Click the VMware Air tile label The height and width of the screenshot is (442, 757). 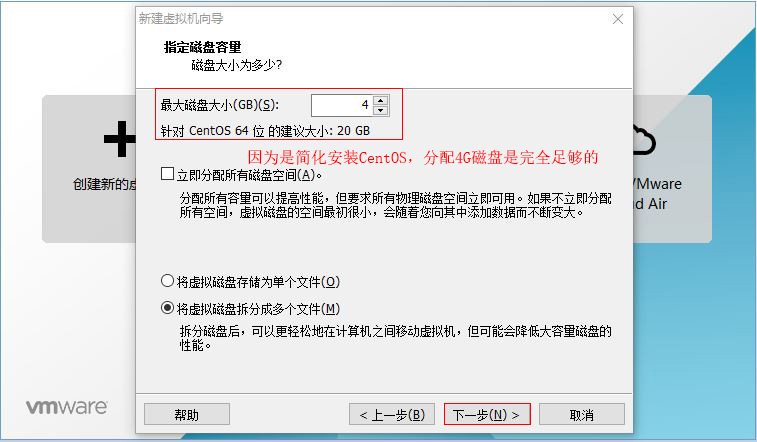(657, 194)
